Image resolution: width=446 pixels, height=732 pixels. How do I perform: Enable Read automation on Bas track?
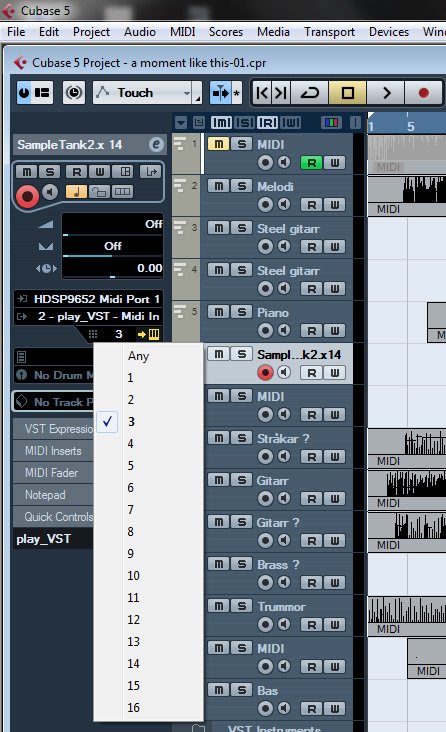tap(311, 709)
